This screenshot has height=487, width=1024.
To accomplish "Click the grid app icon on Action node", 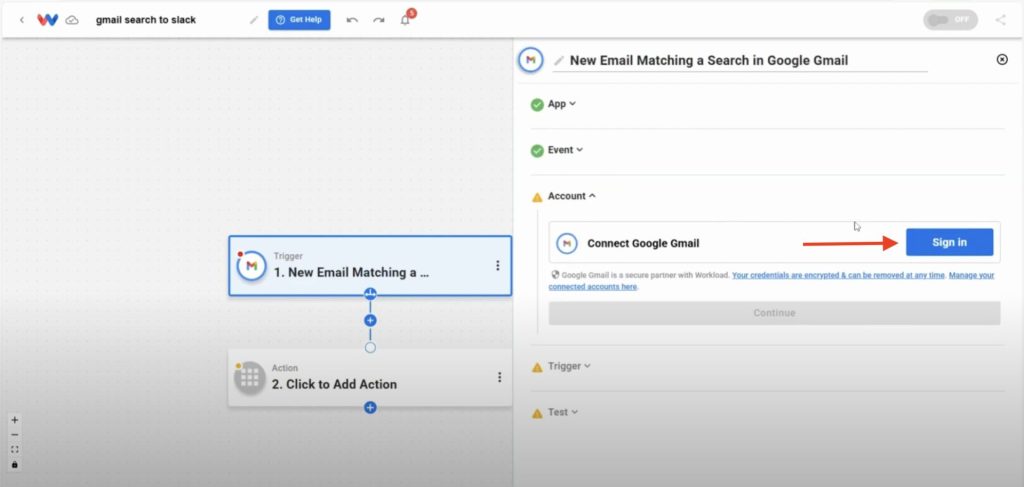I will [249, 378].
